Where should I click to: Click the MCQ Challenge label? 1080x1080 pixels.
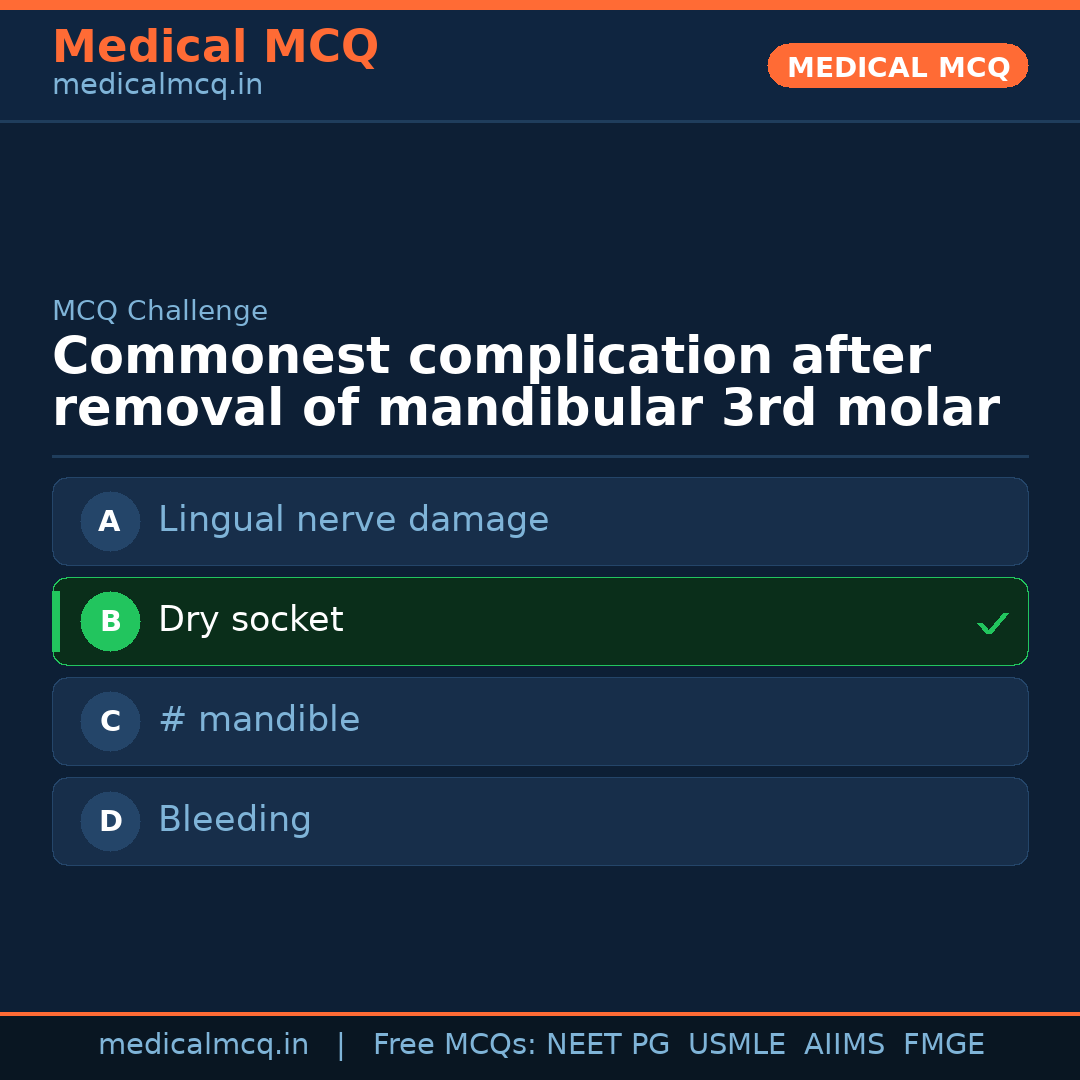pyautogui.click(x=160, y=311)
